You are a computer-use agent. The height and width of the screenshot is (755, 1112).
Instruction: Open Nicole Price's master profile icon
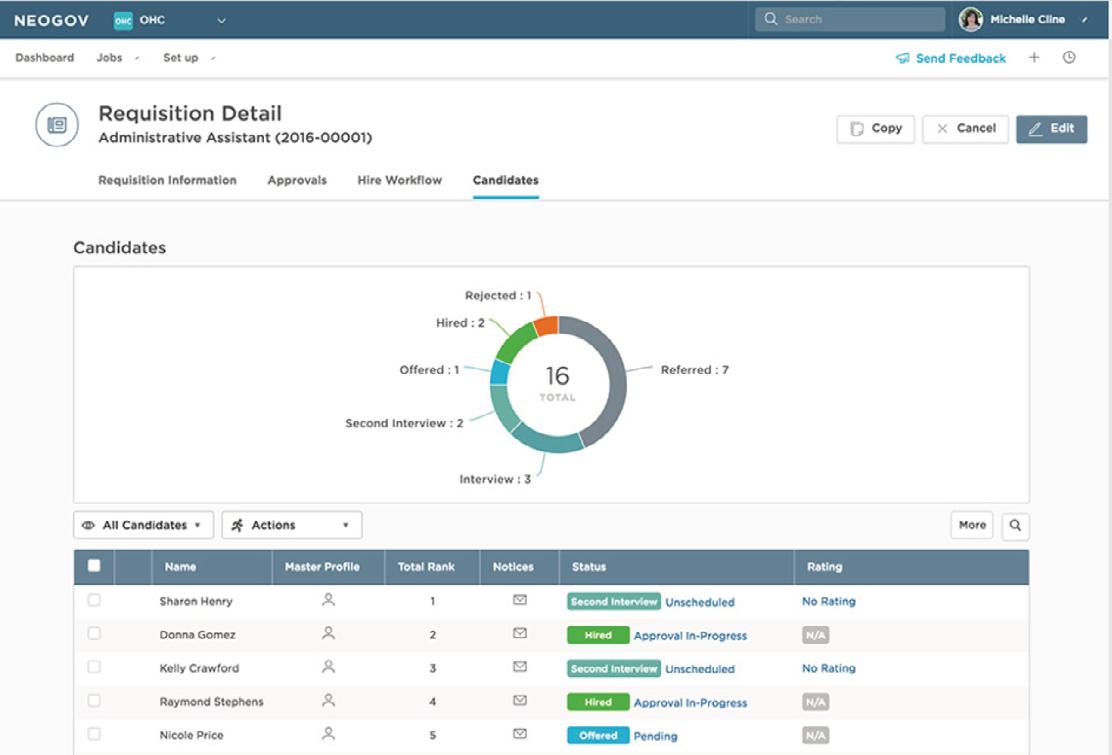point(328,734)
